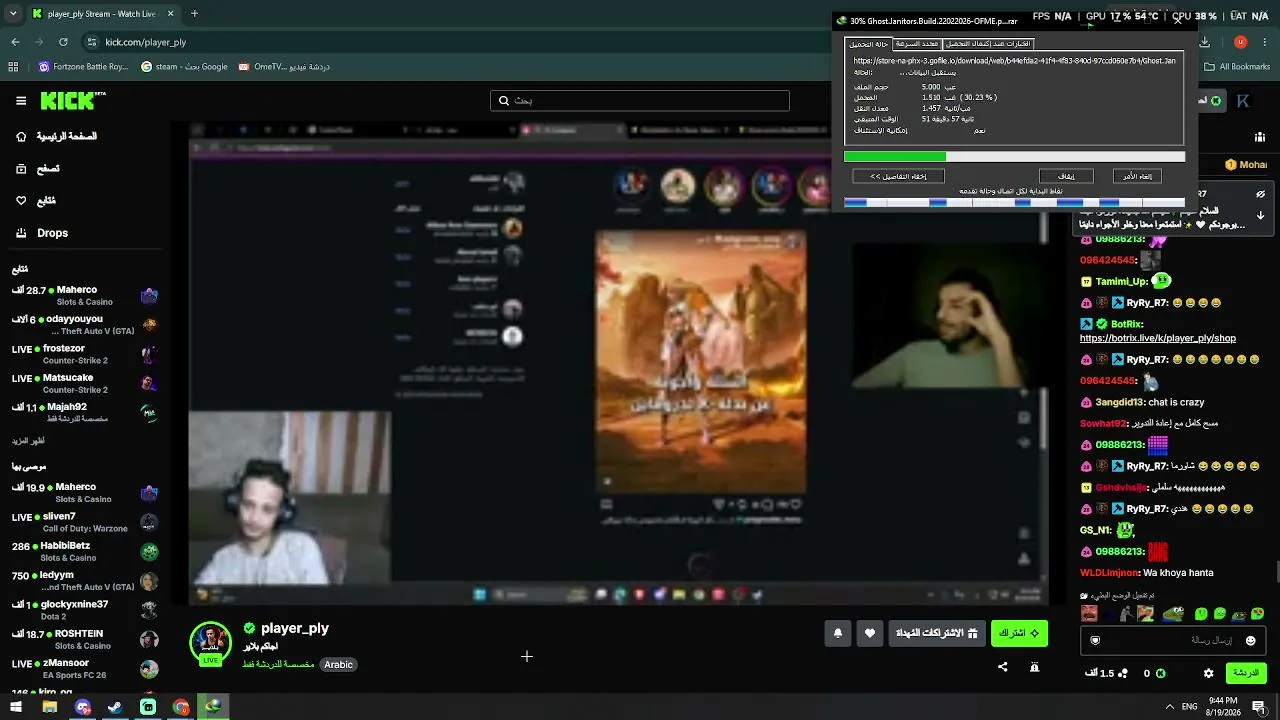Viewport: 1280px width, 720px height.
Task: Open the botrix.live player_ply shop link in chat
Action: pos(1158,338)
